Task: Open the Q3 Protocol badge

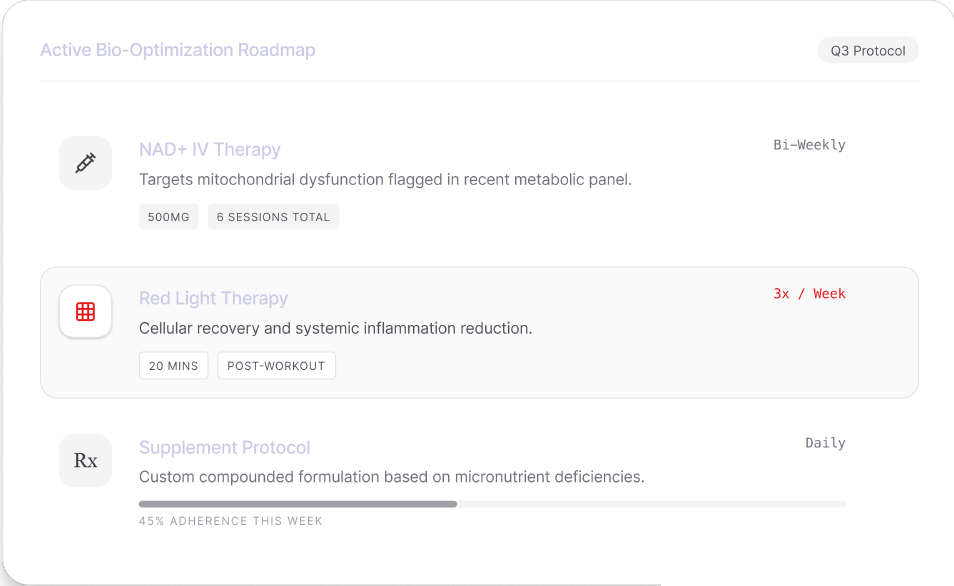Action: coord(868,51)
